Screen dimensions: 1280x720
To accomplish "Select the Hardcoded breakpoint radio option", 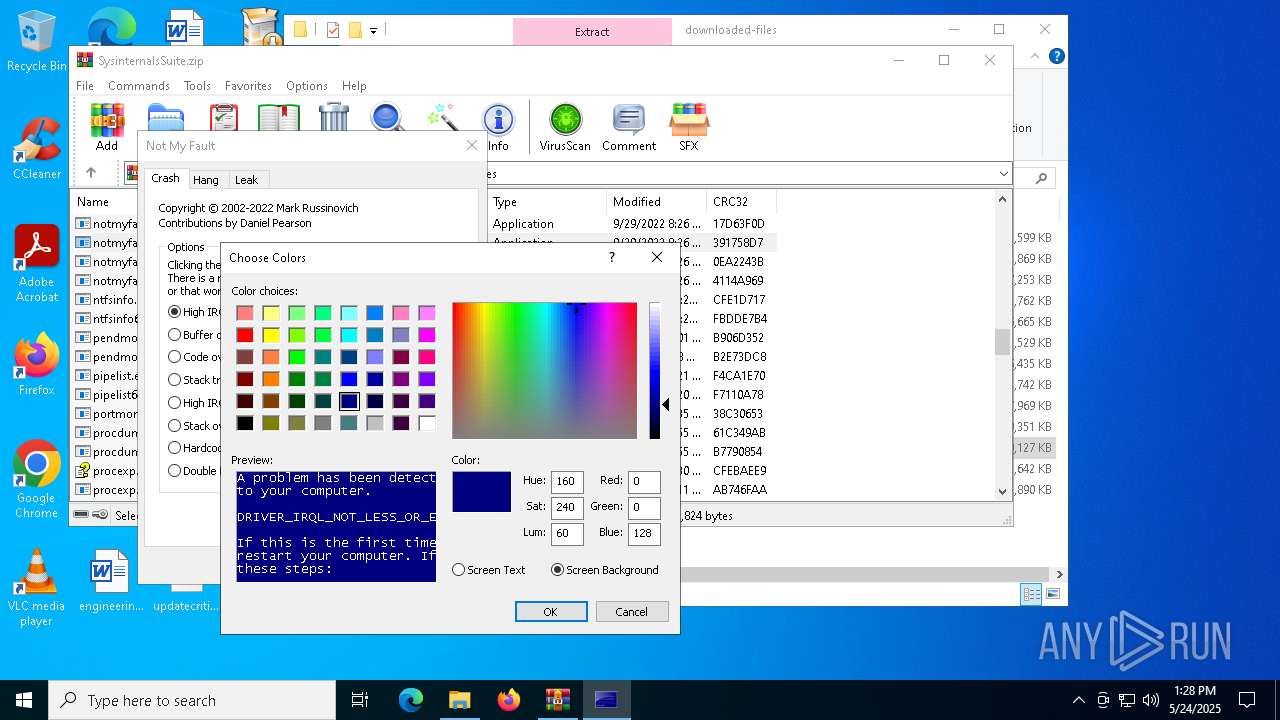I will (x=175, y=448).
